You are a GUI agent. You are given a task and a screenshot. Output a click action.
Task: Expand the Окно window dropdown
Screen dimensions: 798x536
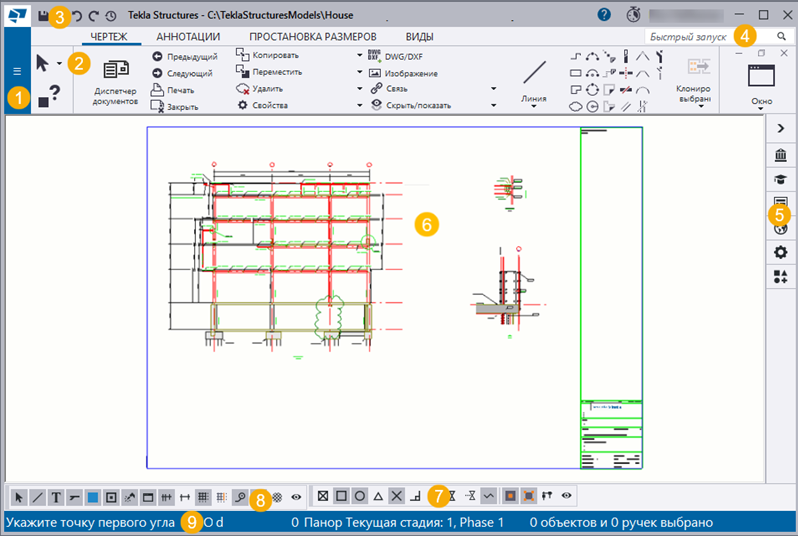click(x=762, y=112)
